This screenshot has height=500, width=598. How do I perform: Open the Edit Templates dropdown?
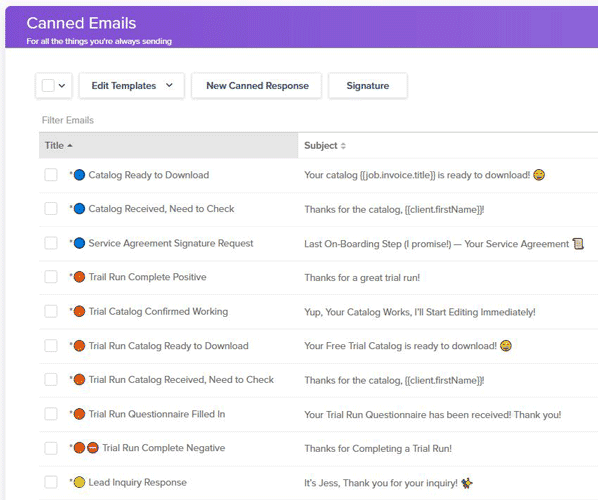tap(132, 86)
